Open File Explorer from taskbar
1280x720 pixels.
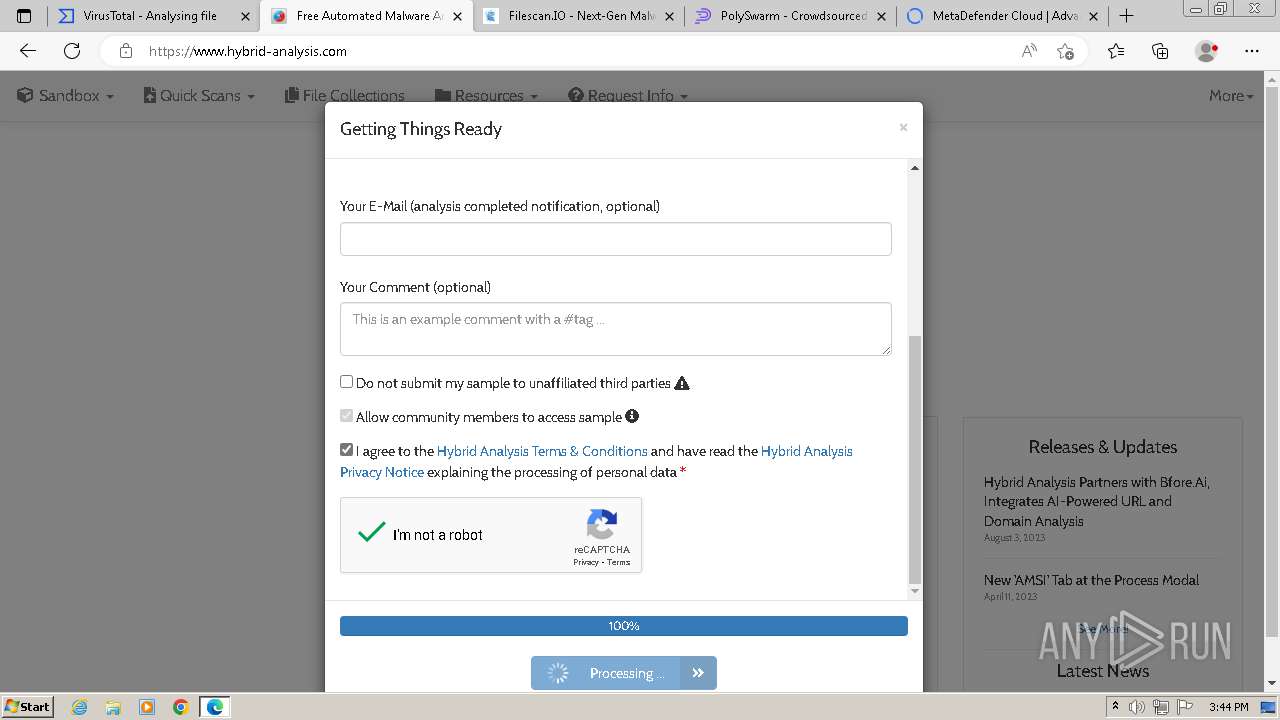[x=113, y=707]
